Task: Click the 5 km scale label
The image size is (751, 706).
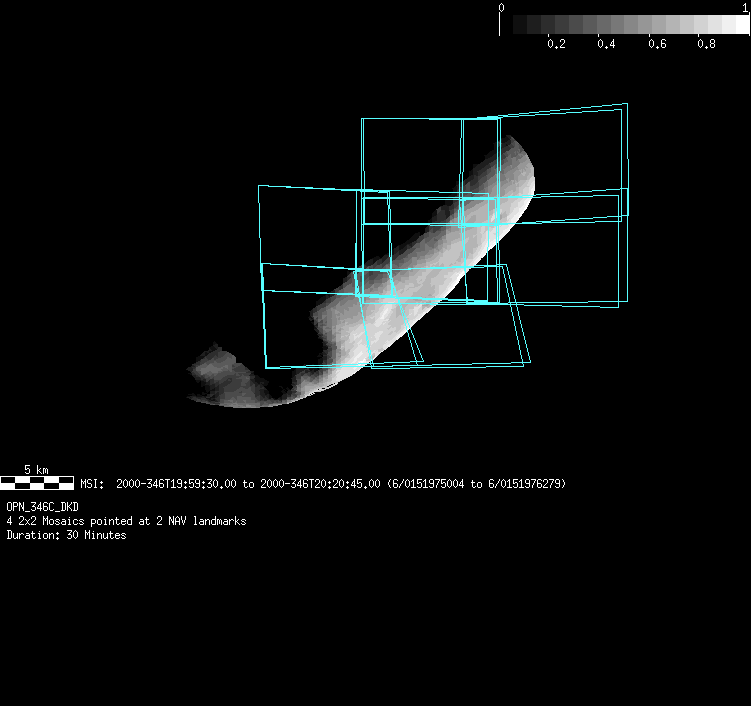Action: tap(36, 469)
